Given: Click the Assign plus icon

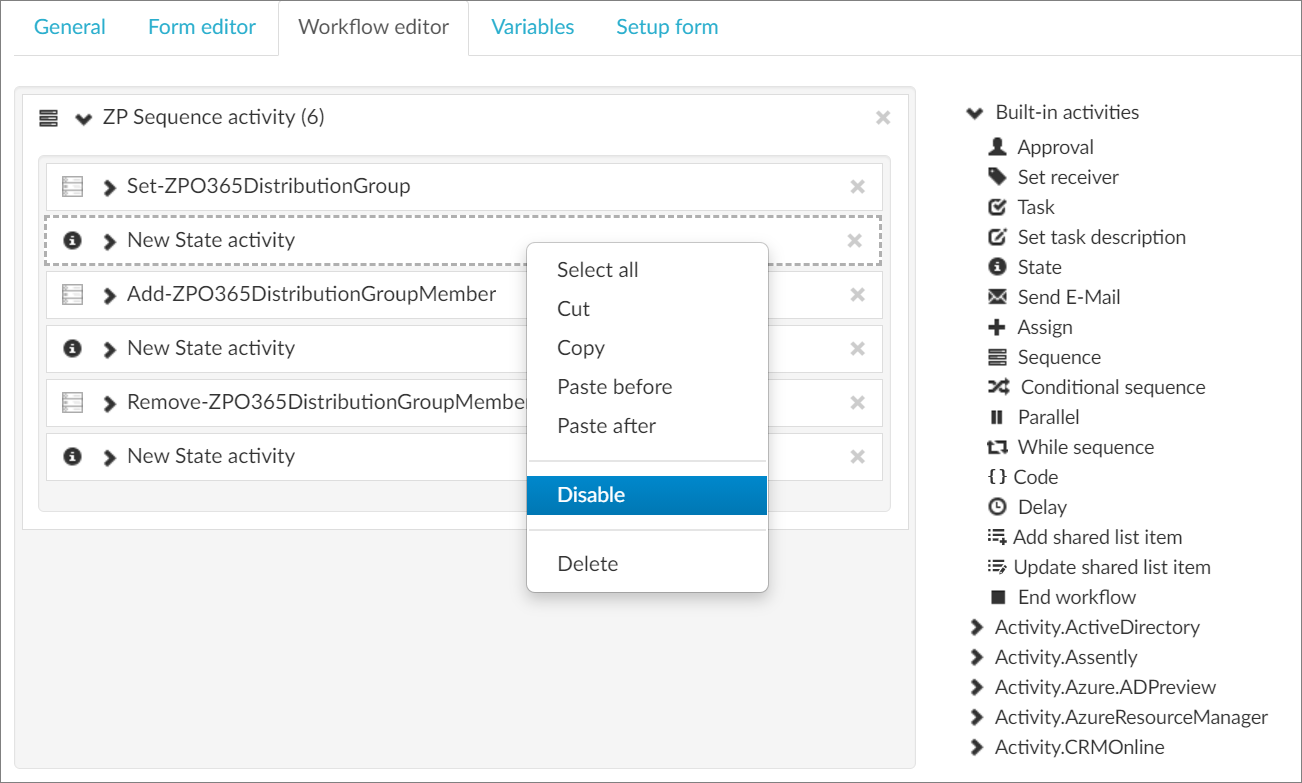Looking at the screenshot, I should [x=996, y=327].
